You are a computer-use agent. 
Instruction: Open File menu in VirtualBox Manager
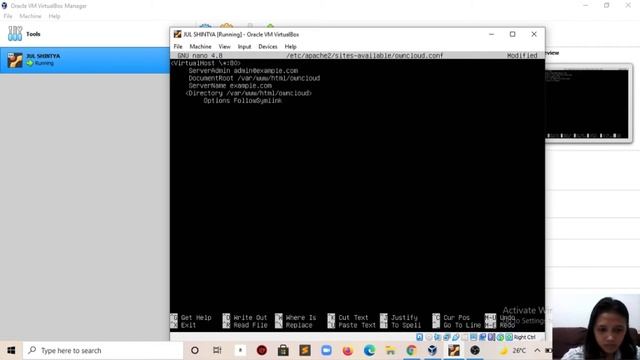[8, 16]
